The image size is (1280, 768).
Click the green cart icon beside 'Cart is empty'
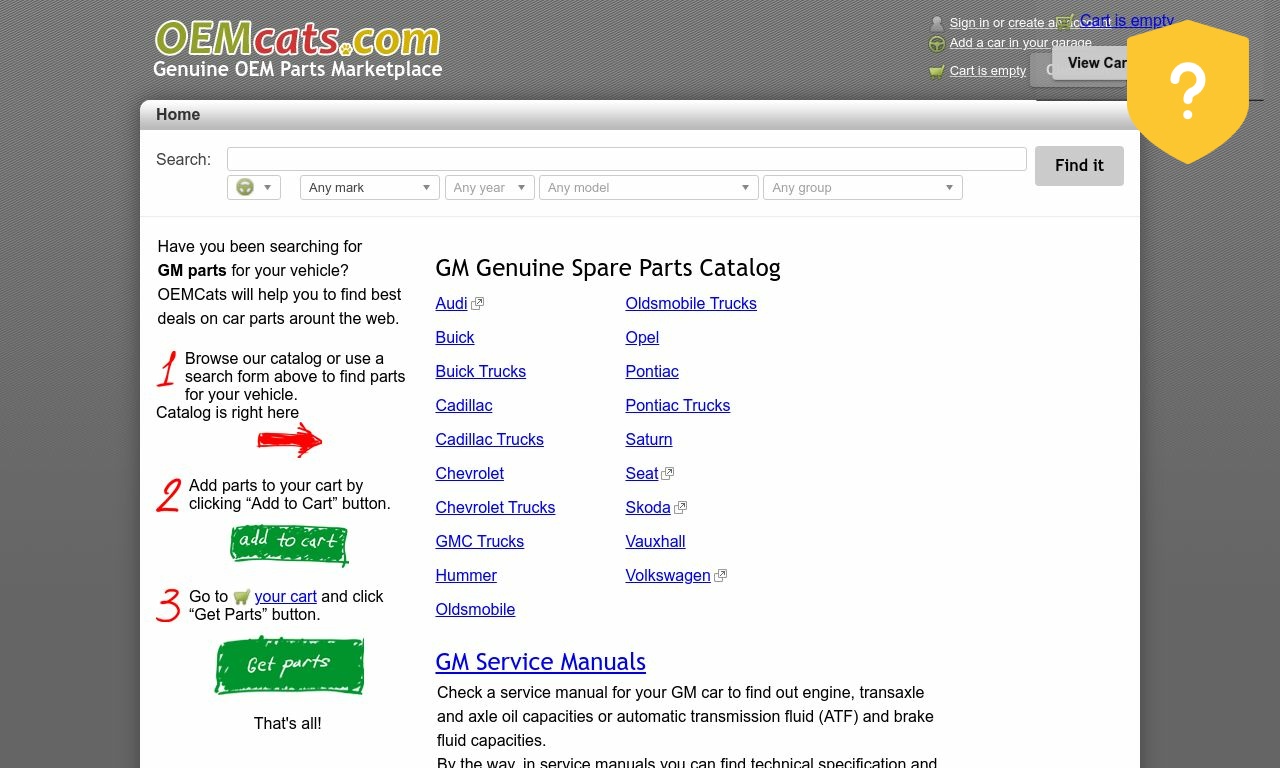937,71
